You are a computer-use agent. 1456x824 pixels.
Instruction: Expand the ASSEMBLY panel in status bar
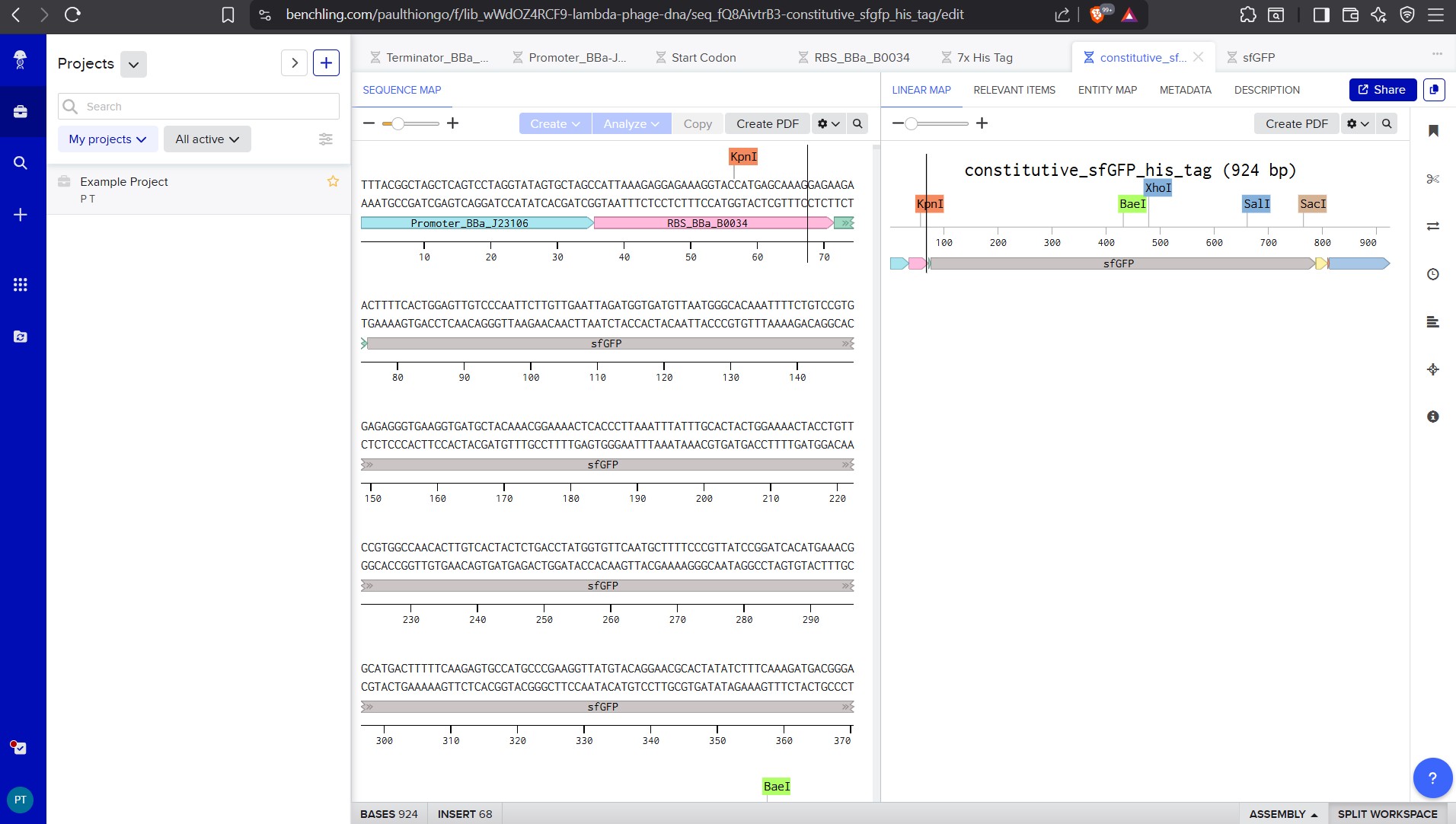[1283, 814]
